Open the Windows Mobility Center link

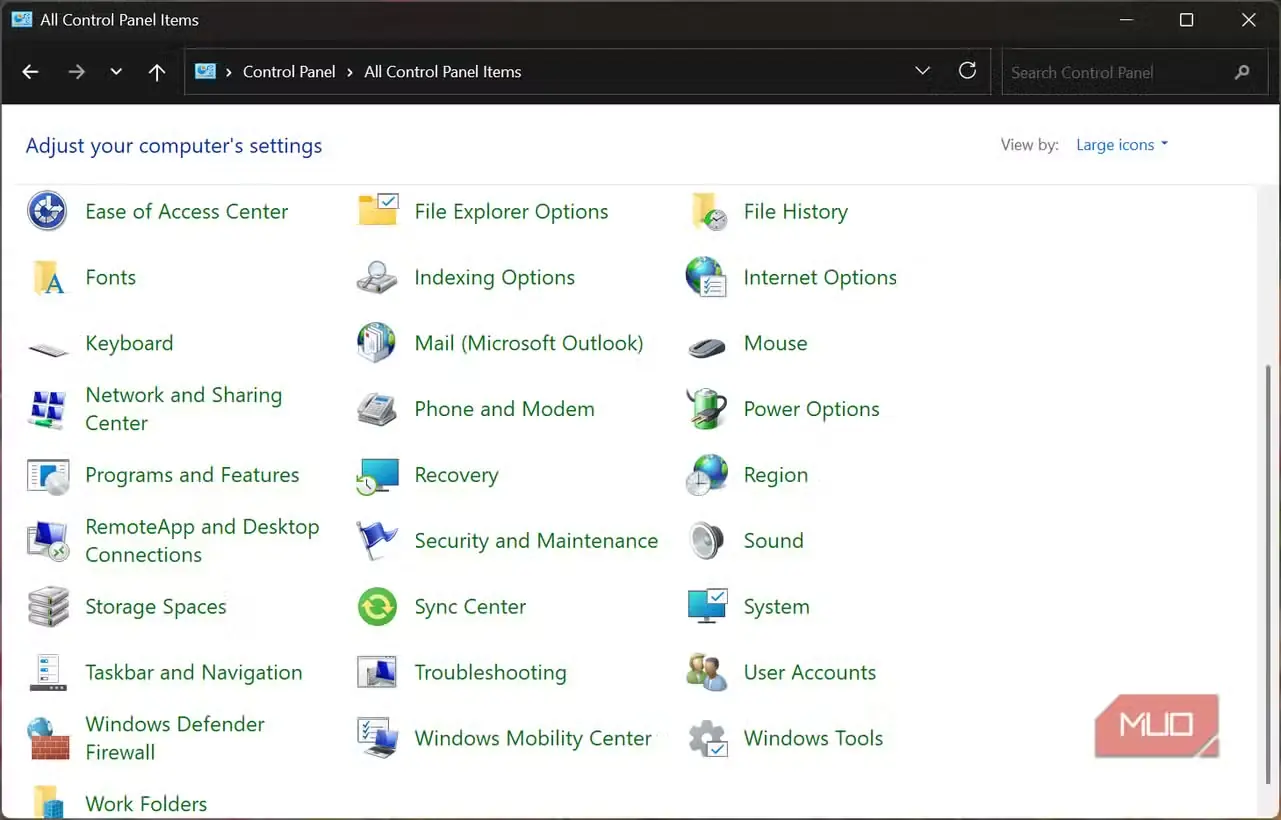coord(533,739)
